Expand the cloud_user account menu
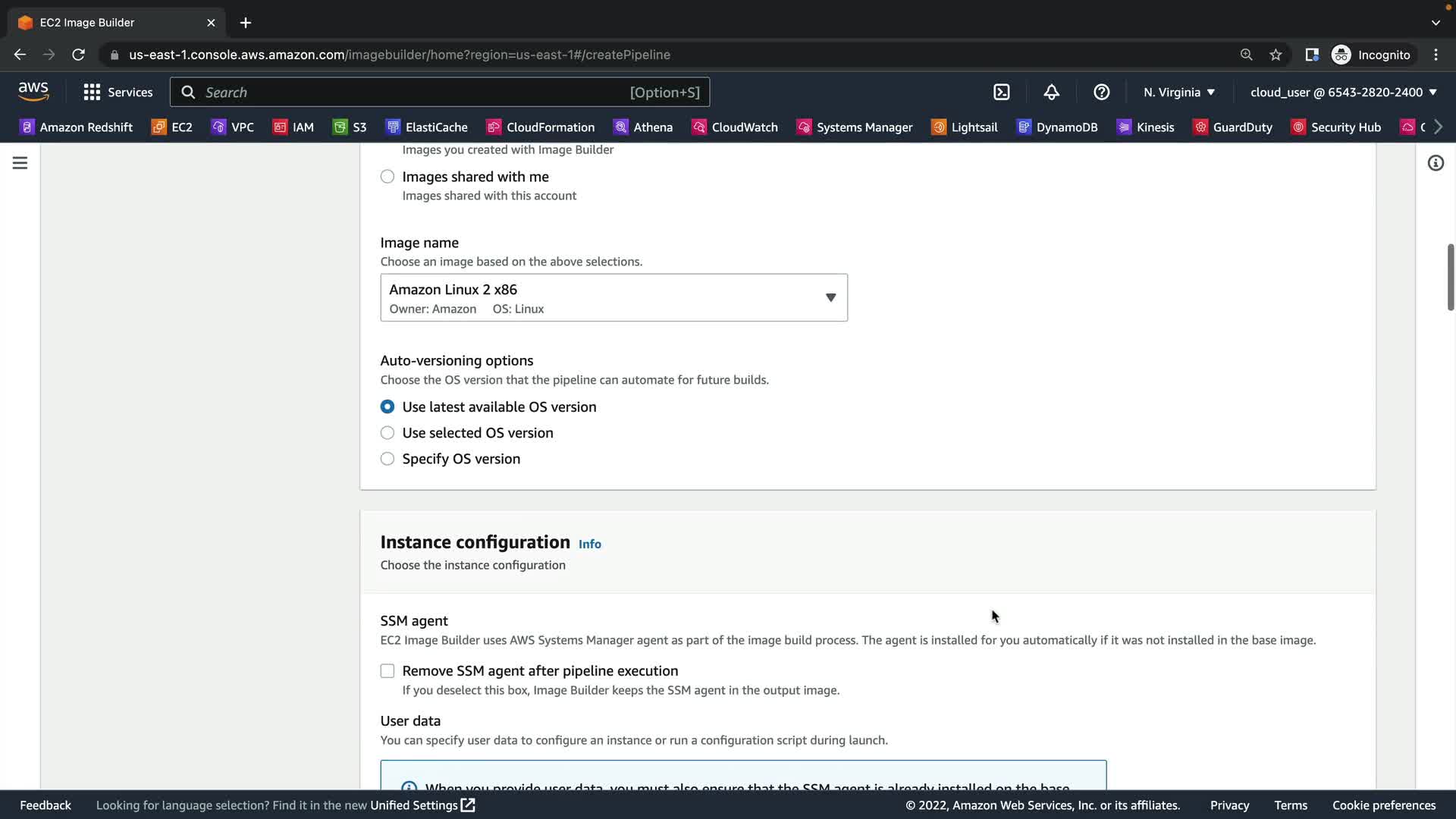 click(x=1343, y=93)
